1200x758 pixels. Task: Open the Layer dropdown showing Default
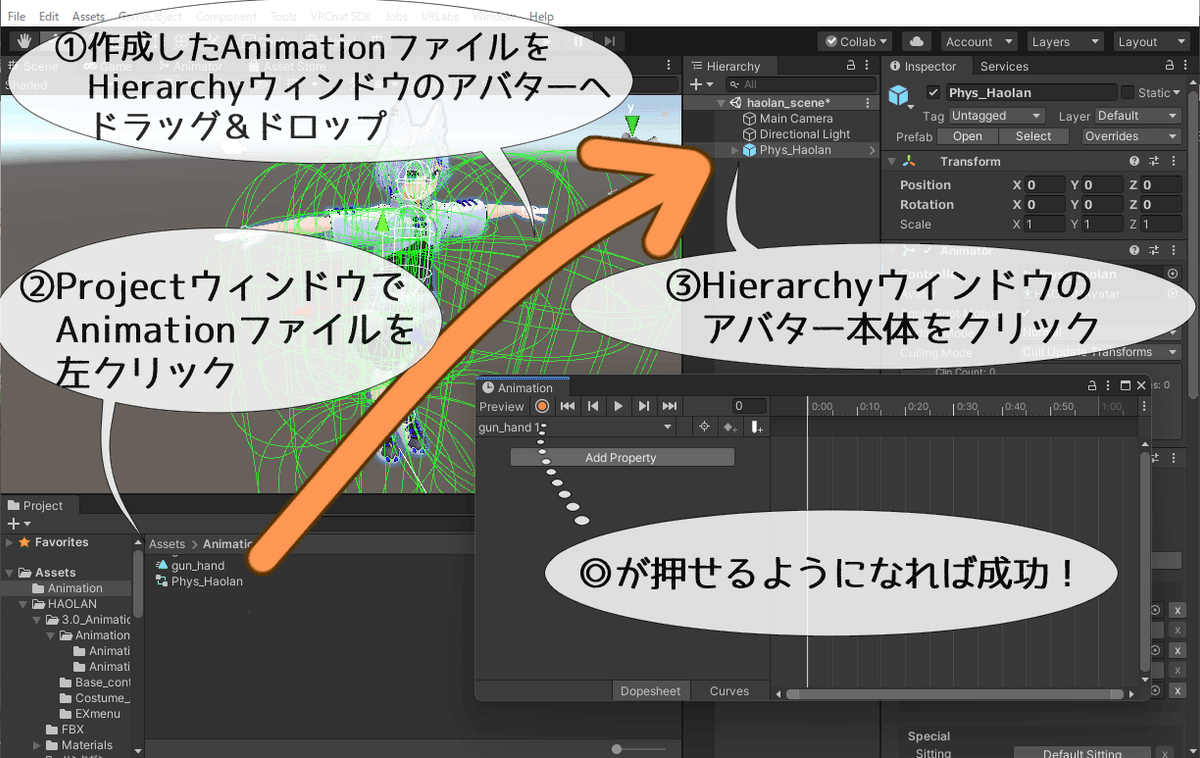[x=1138, y=116]
